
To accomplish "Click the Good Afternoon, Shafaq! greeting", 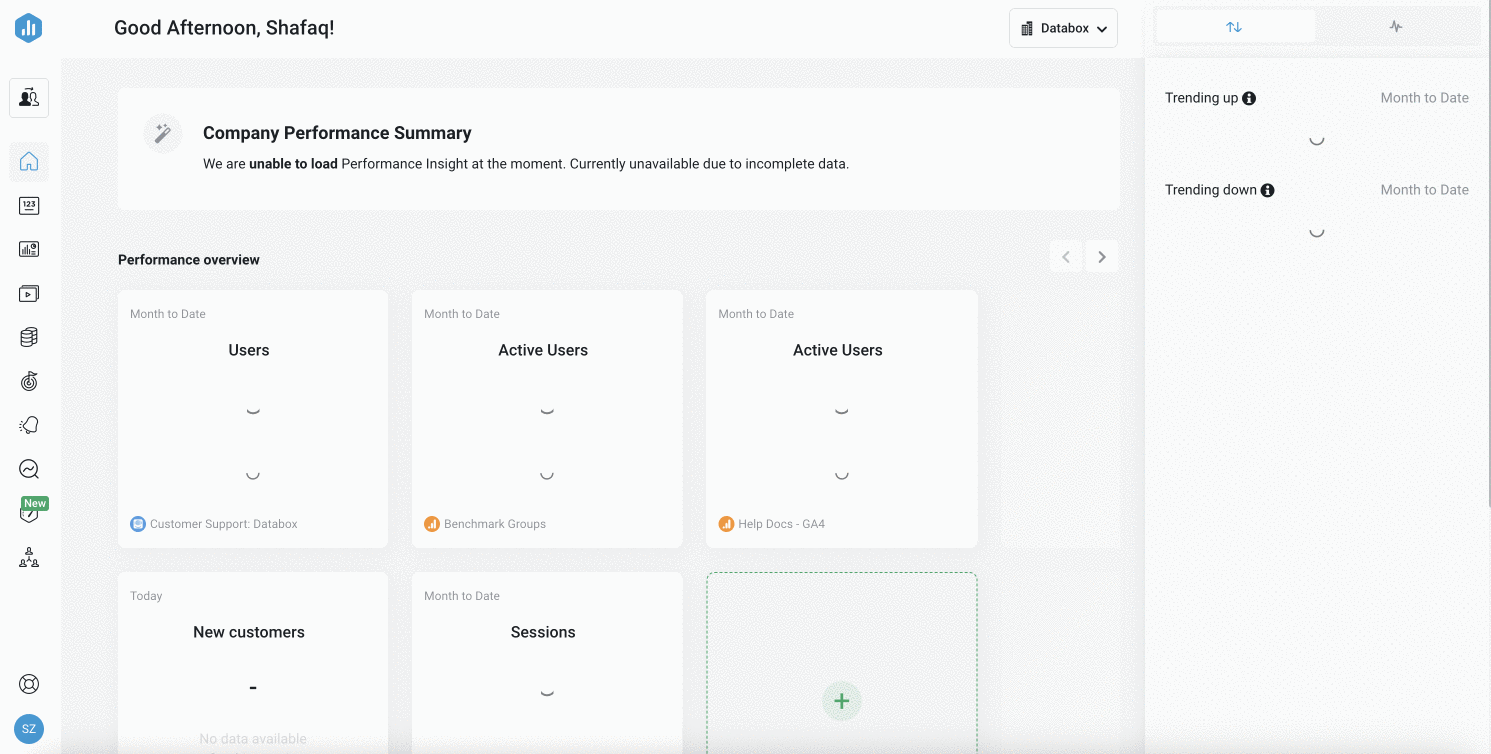I will [x=224, y=28].
